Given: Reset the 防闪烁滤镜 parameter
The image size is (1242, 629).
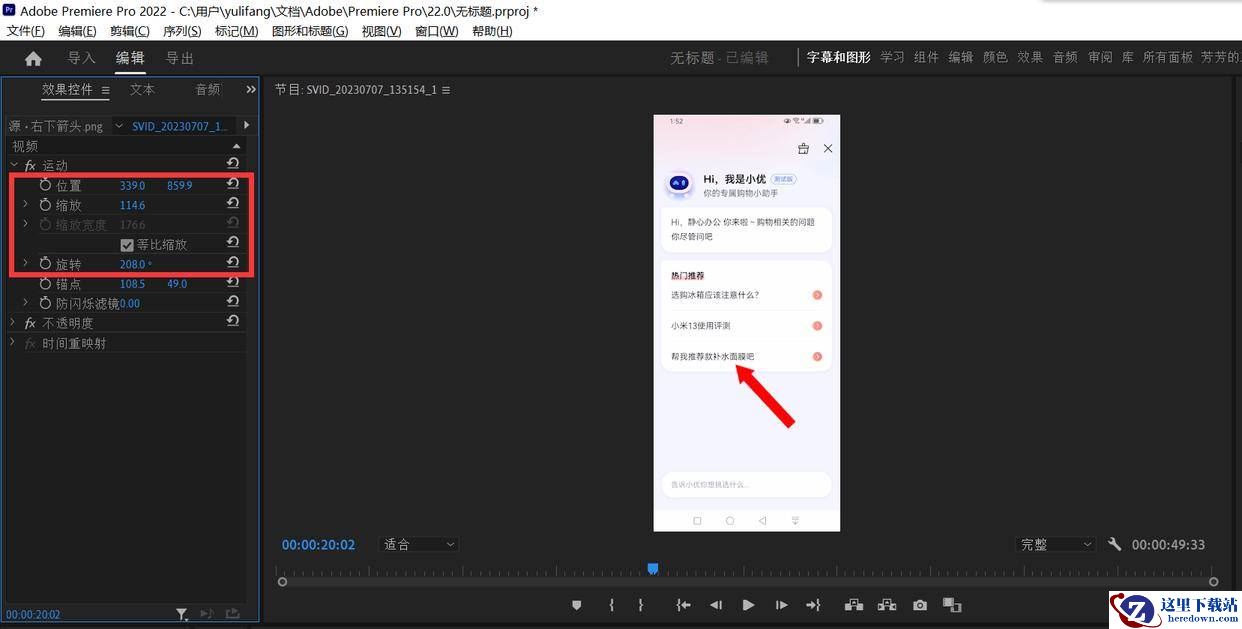Looking at the screenshot, I should tap(233, 302).
